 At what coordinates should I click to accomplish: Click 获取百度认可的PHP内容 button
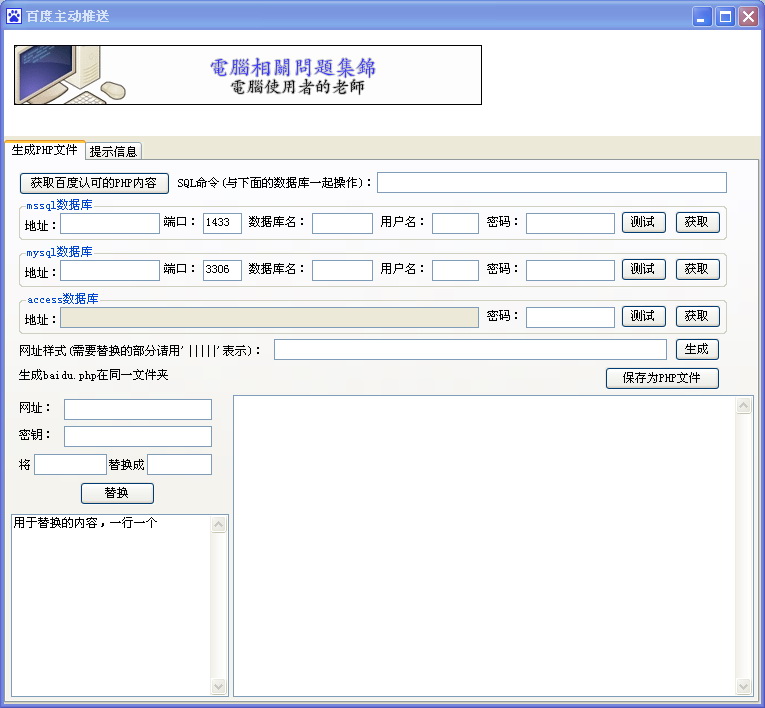(94, 183)
